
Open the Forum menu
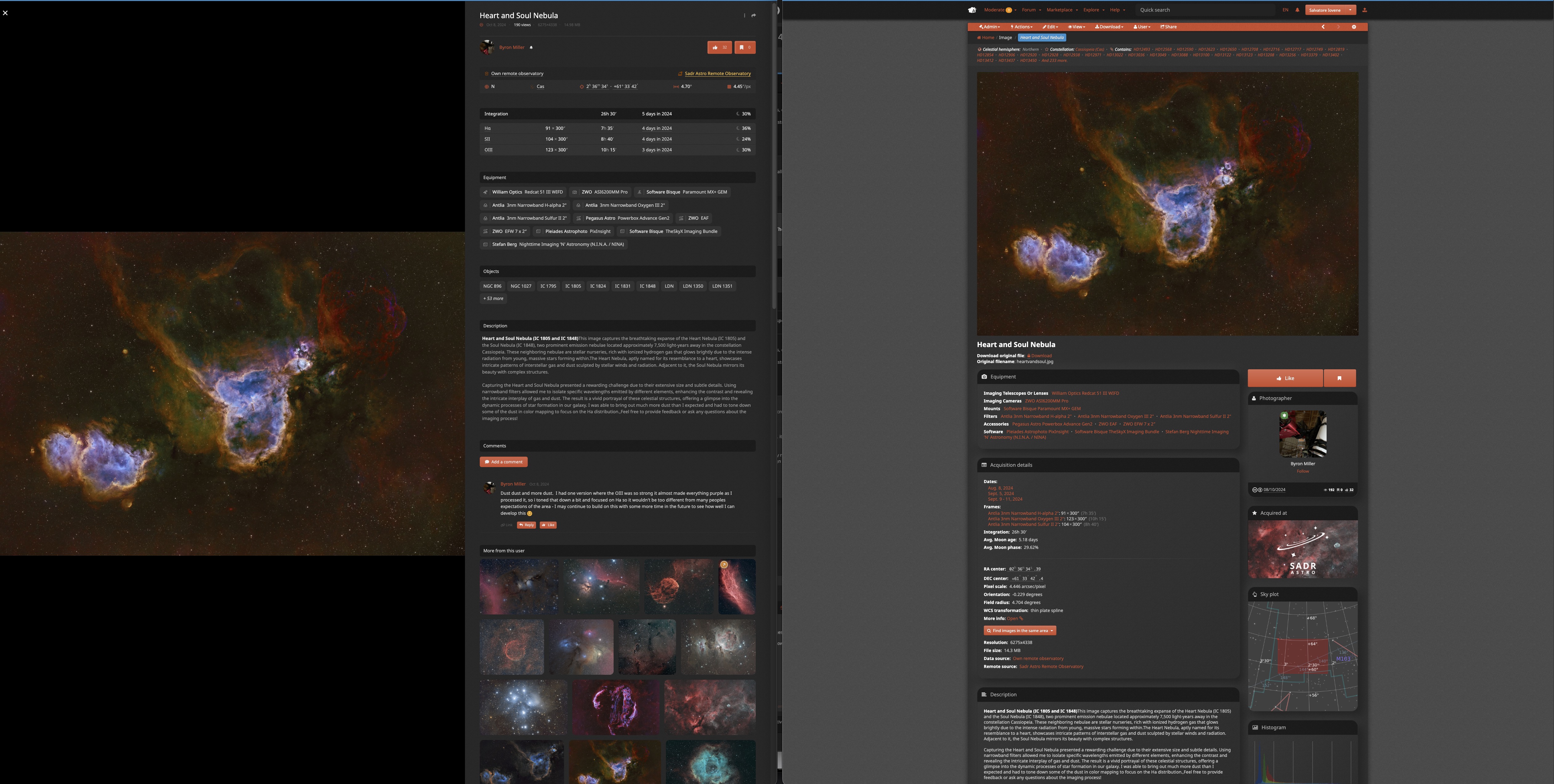click(1031, 10)
